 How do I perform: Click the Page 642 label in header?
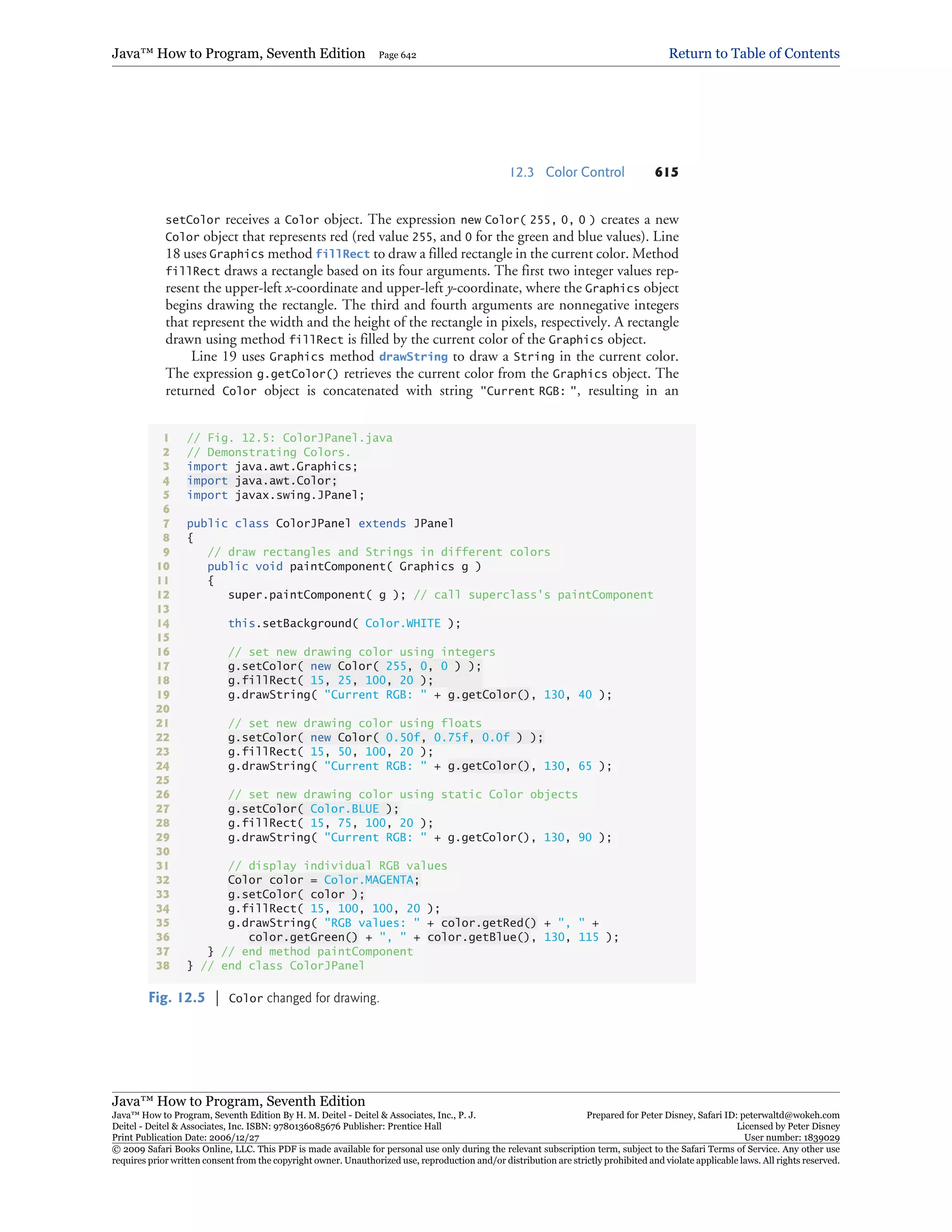pos(397,55)
